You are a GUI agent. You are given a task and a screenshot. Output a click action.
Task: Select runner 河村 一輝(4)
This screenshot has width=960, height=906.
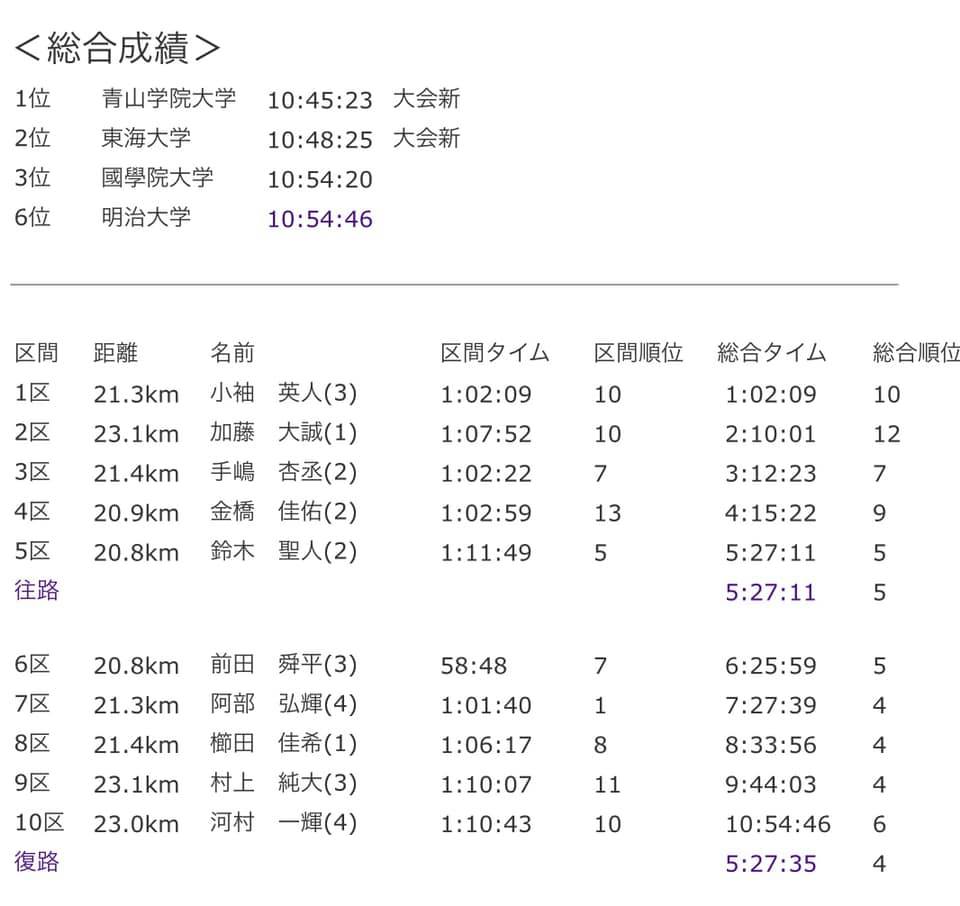click(283, 823)
